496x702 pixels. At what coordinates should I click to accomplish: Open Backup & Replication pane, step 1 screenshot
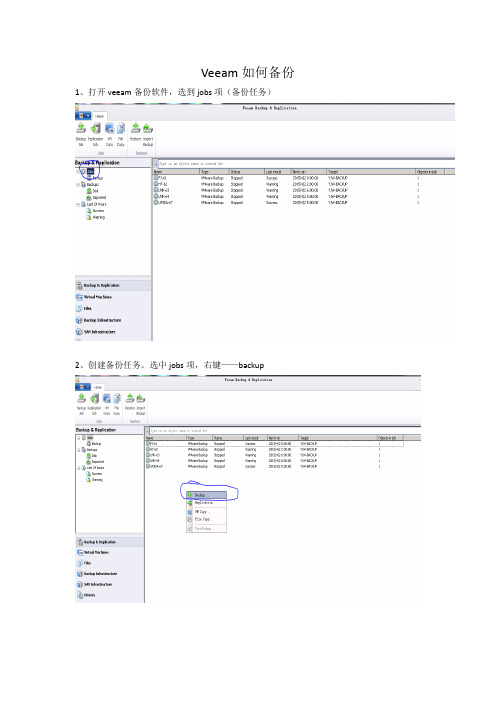tap(113, 285)
